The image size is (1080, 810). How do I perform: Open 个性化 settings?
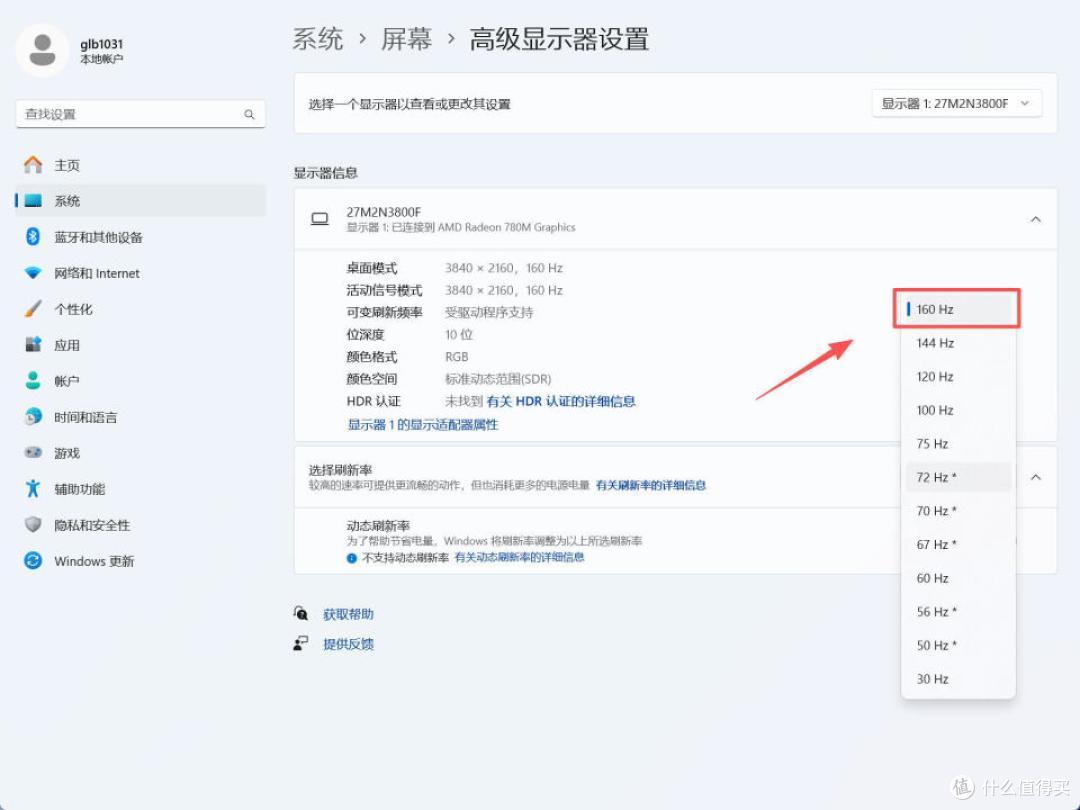pos(141,309)
